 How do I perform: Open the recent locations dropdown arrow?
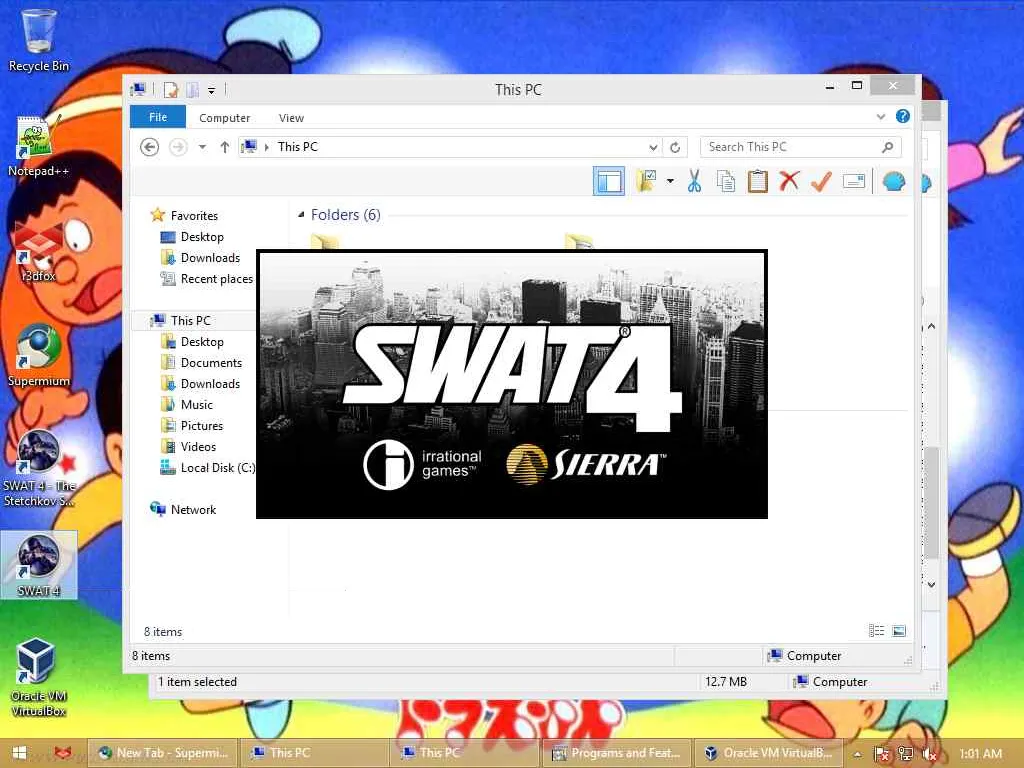[202, 147]
